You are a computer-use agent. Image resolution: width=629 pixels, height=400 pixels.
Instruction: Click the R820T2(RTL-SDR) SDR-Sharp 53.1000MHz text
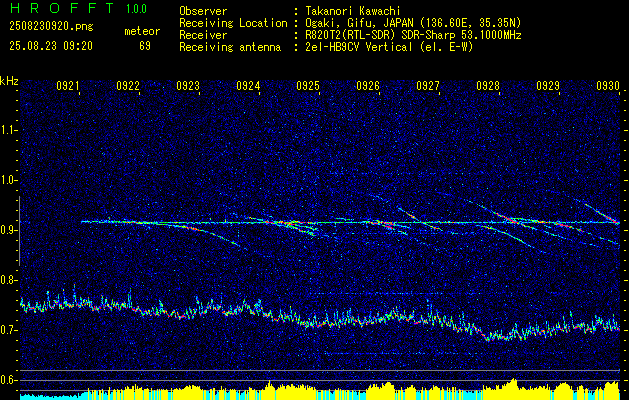tap(414, 35)
